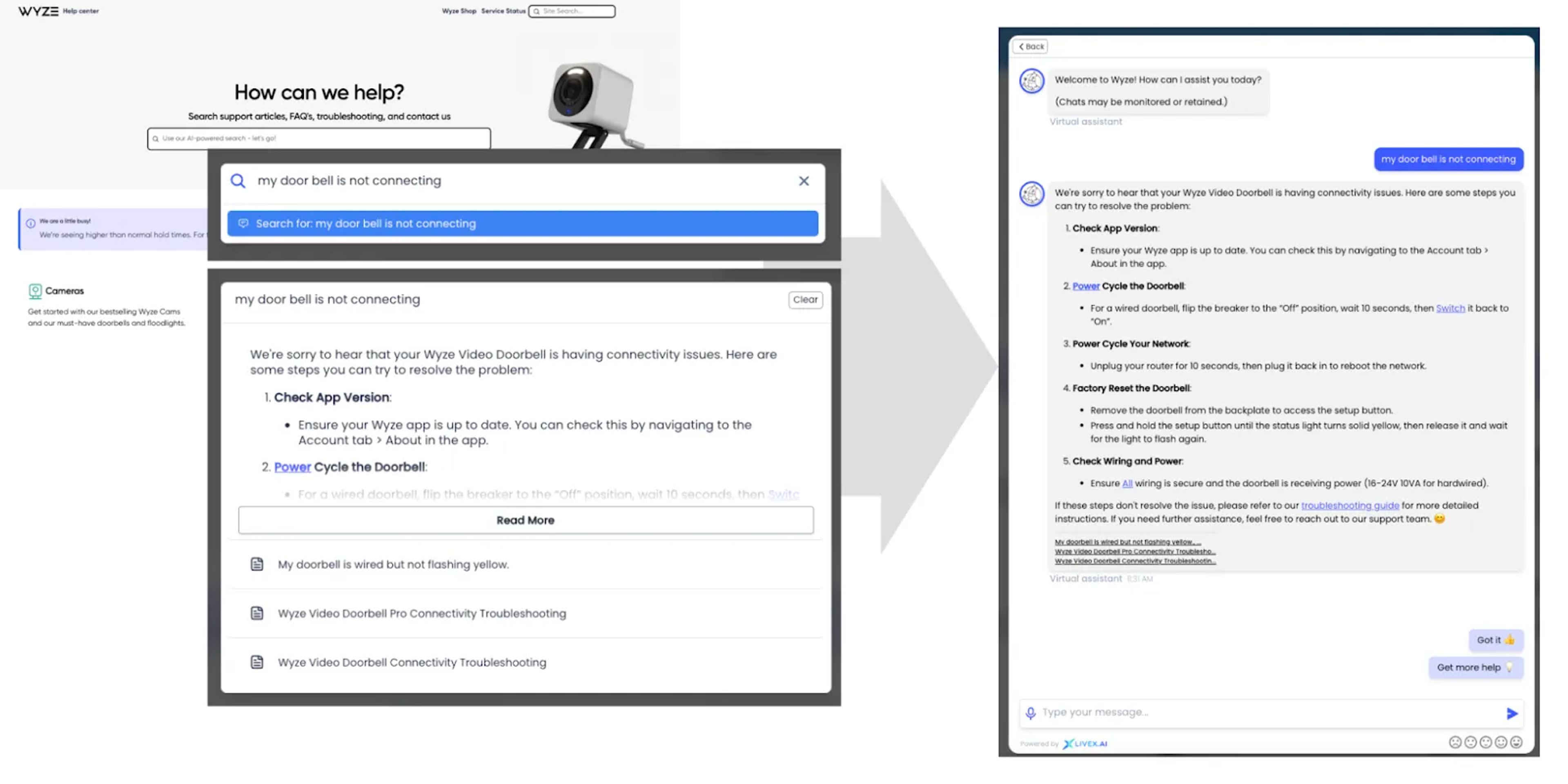Open the Service Status page
Screen dimensions: 1568x784
[503, 11]
